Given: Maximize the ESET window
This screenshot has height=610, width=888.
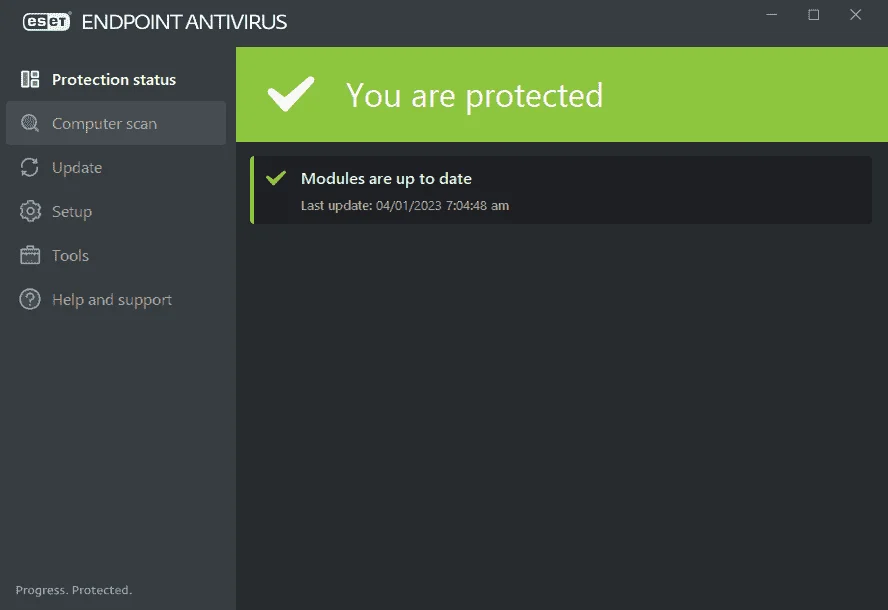Looking at the screenshot, I should click(813, 15).
